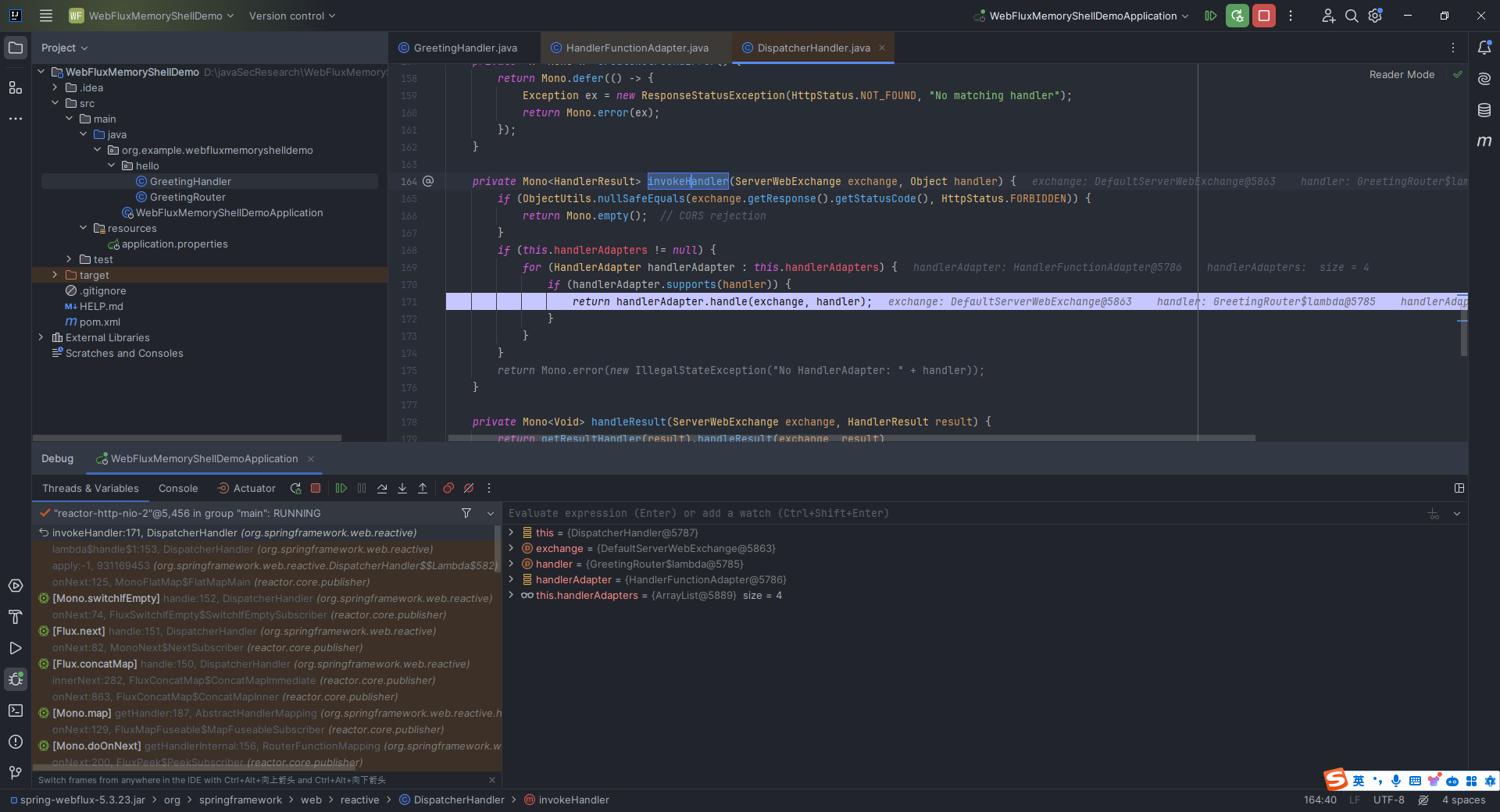The image size is (1500, 812).
Task: Open IDE settings gear
Action: pos(1376,16)
